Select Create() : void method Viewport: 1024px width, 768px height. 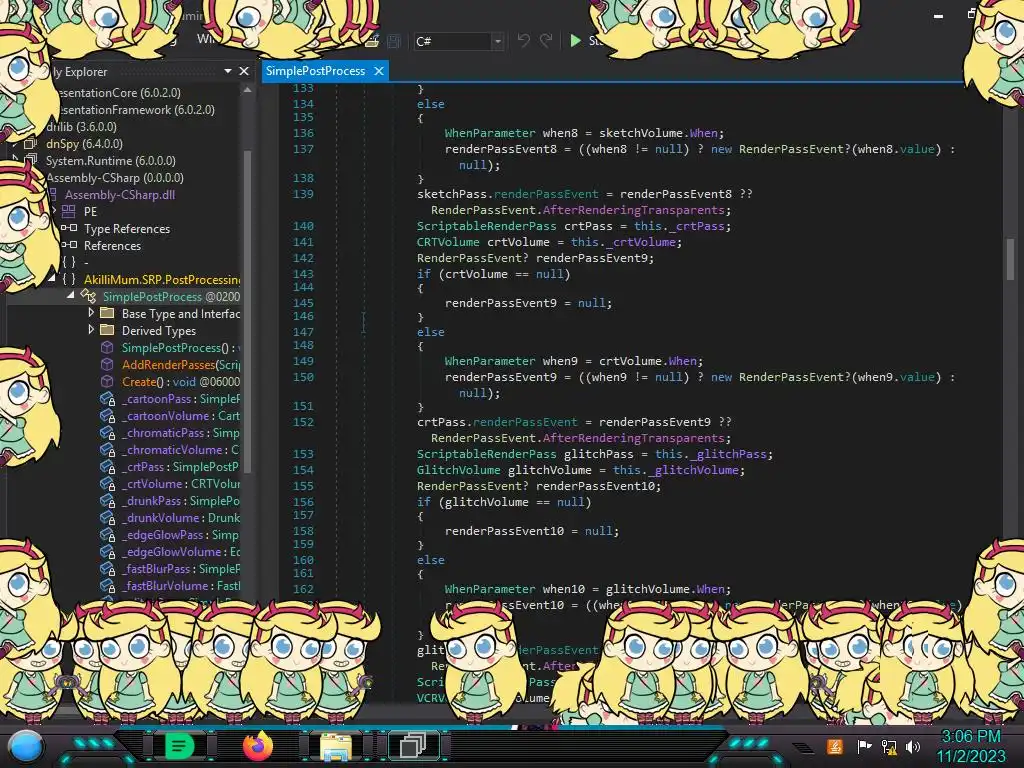click(x=181, y=381)
